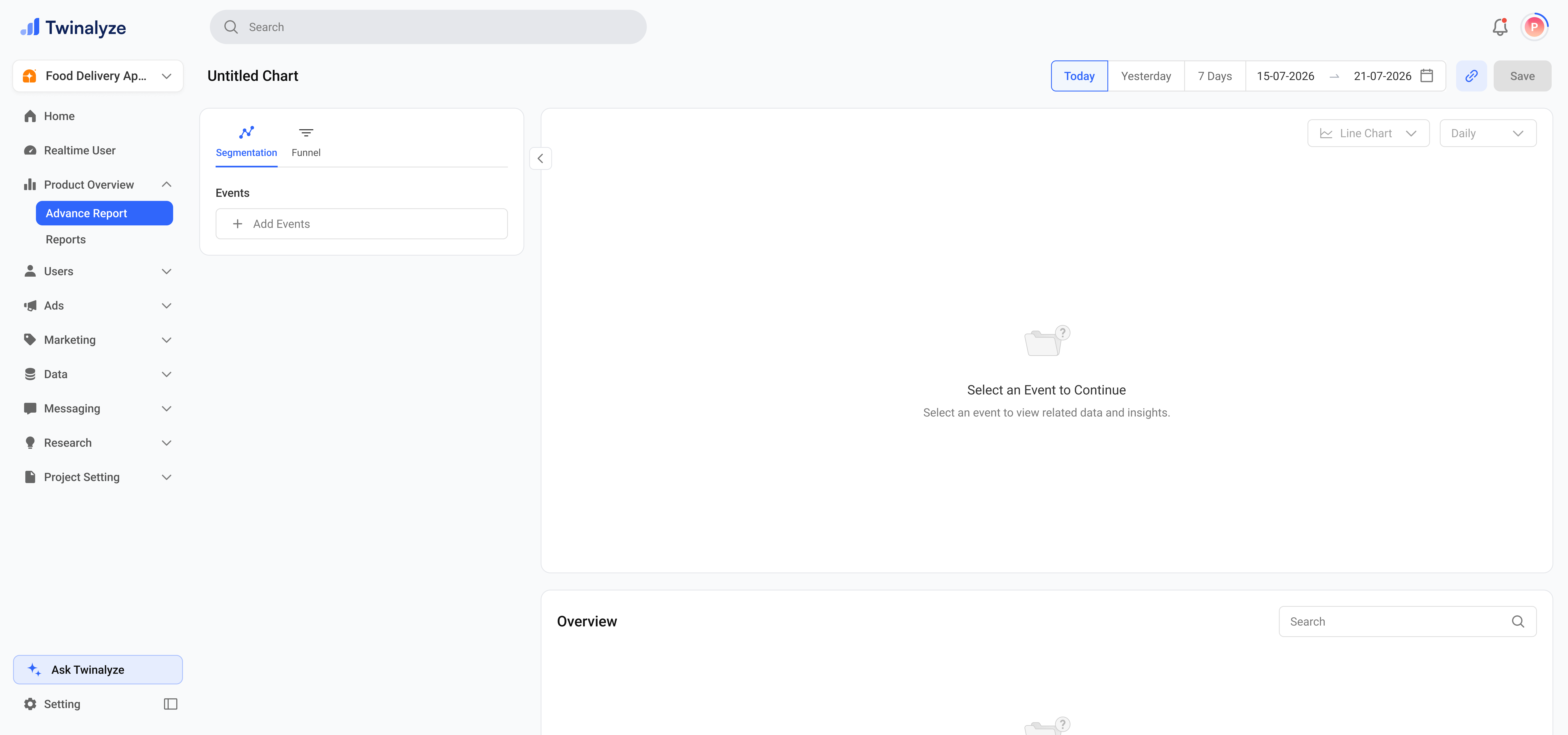The height and width of the screenshot is (735, 1568).
Task: Click Add Events button
Action: point(362,224)
